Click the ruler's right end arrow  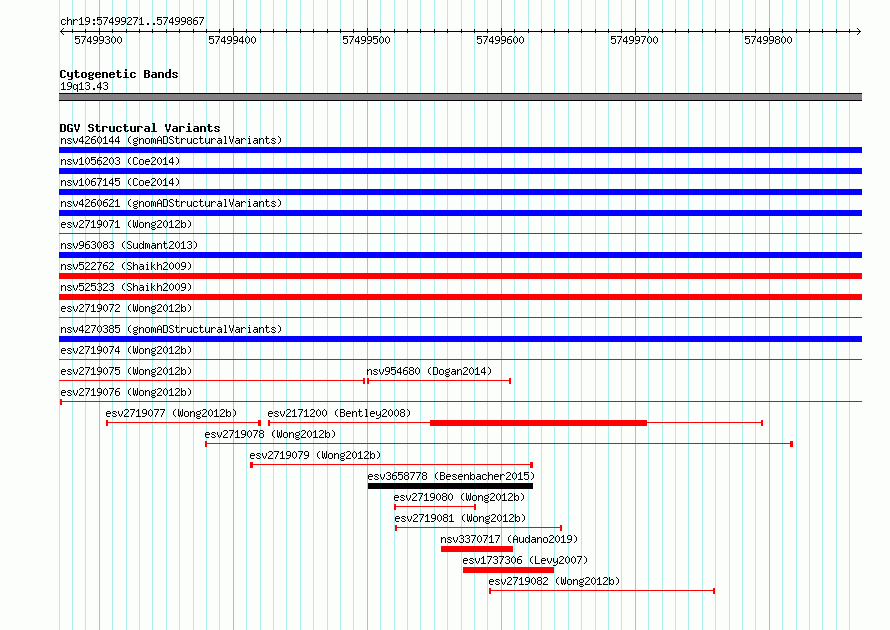[859, 31]
